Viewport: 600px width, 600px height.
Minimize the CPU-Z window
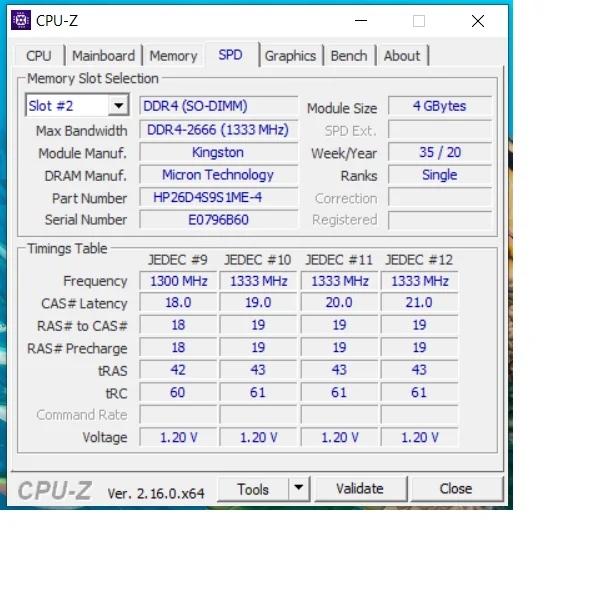[x=361, y=21]
